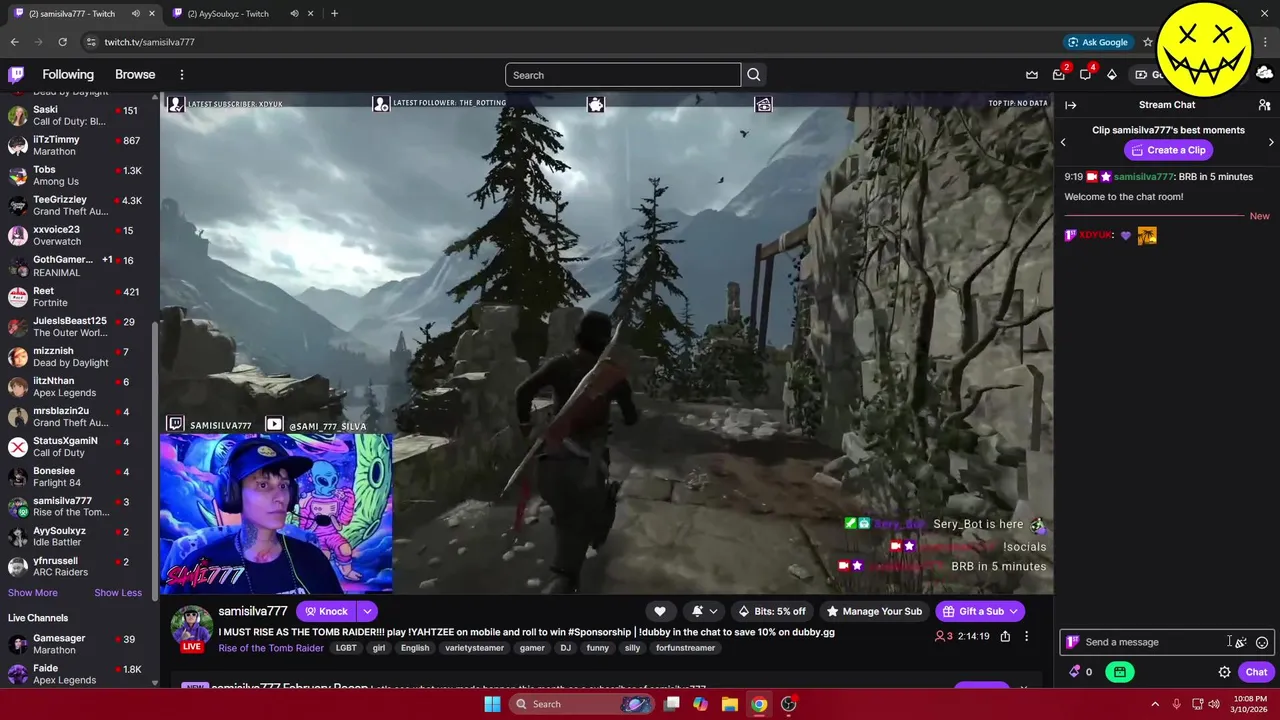Collapse the Stream Chat panel
The width and height of the screenshot is (1280, 720).
(x=1070, y=105)
